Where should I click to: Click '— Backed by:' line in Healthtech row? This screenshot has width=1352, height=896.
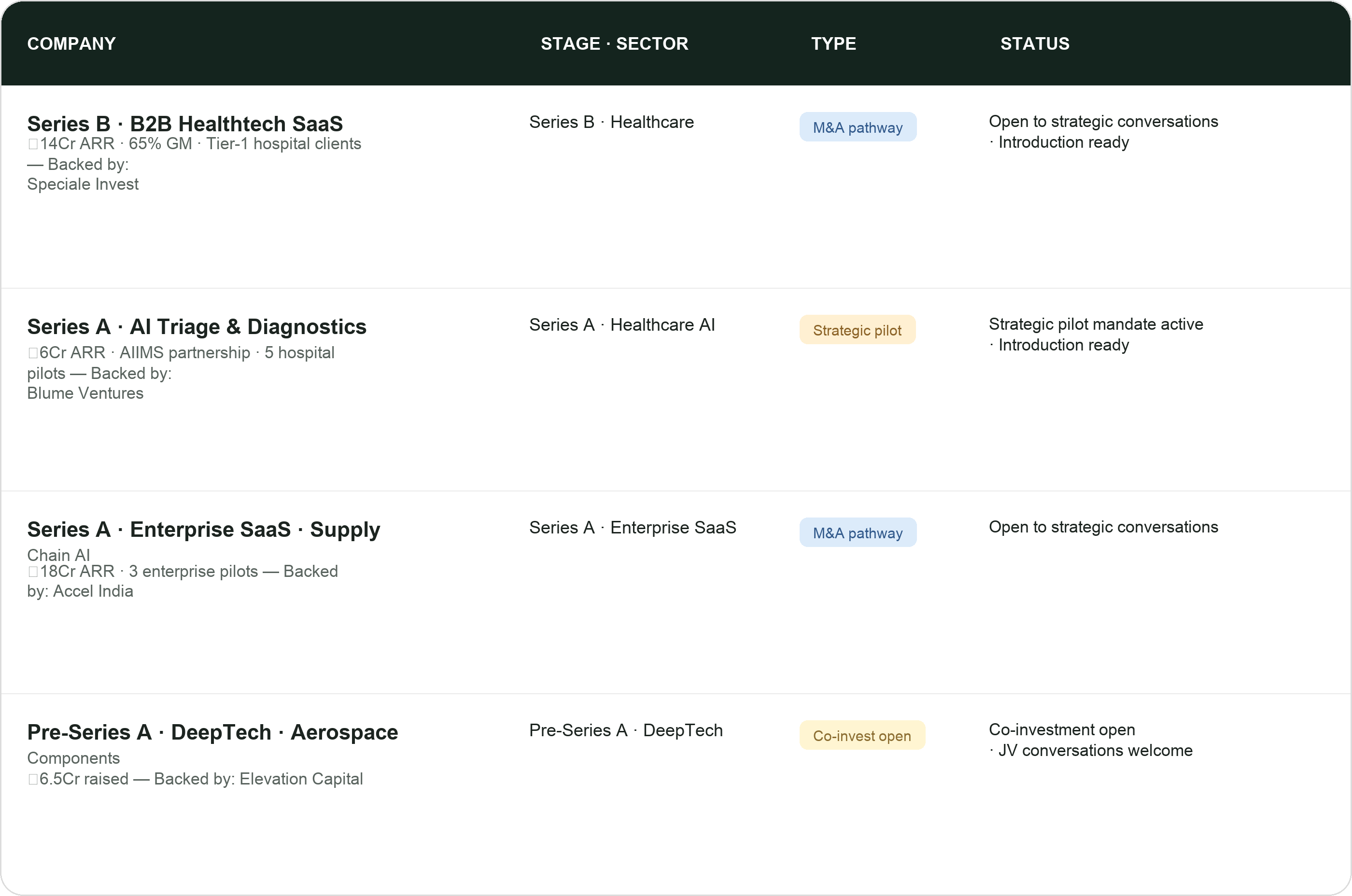pos(78,164)
